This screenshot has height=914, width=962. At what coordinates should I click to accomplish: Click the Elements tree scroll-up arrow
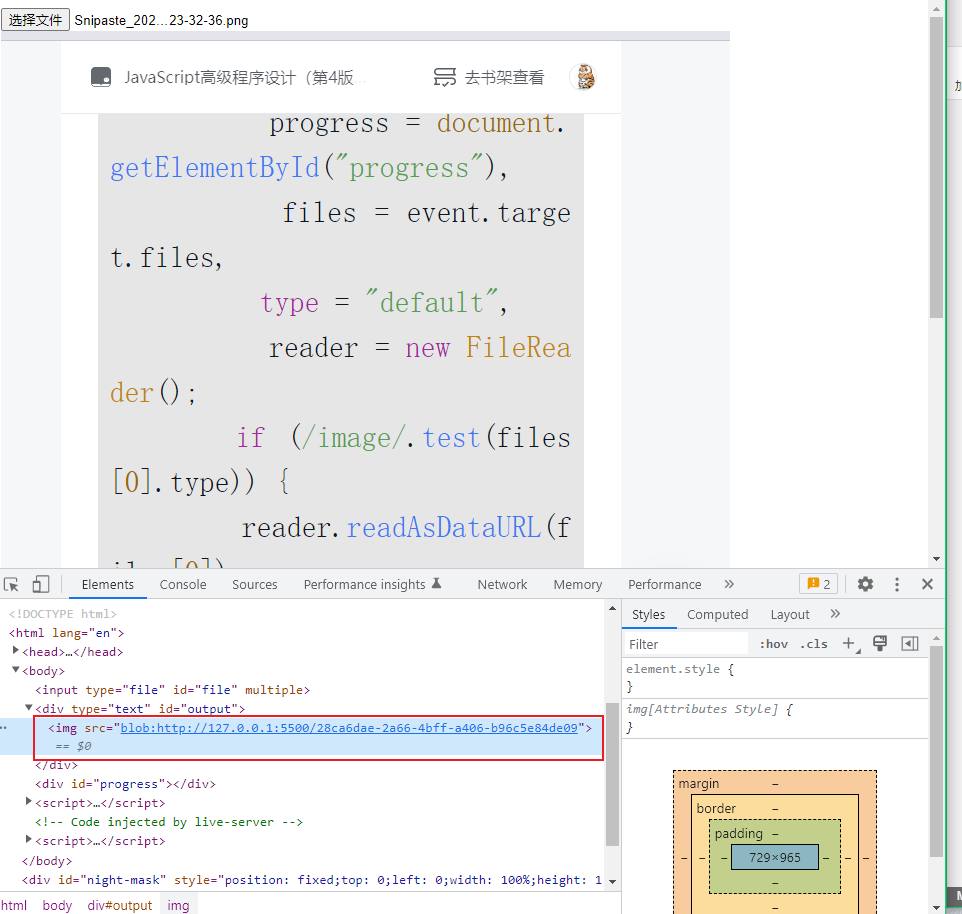(612, 608)
